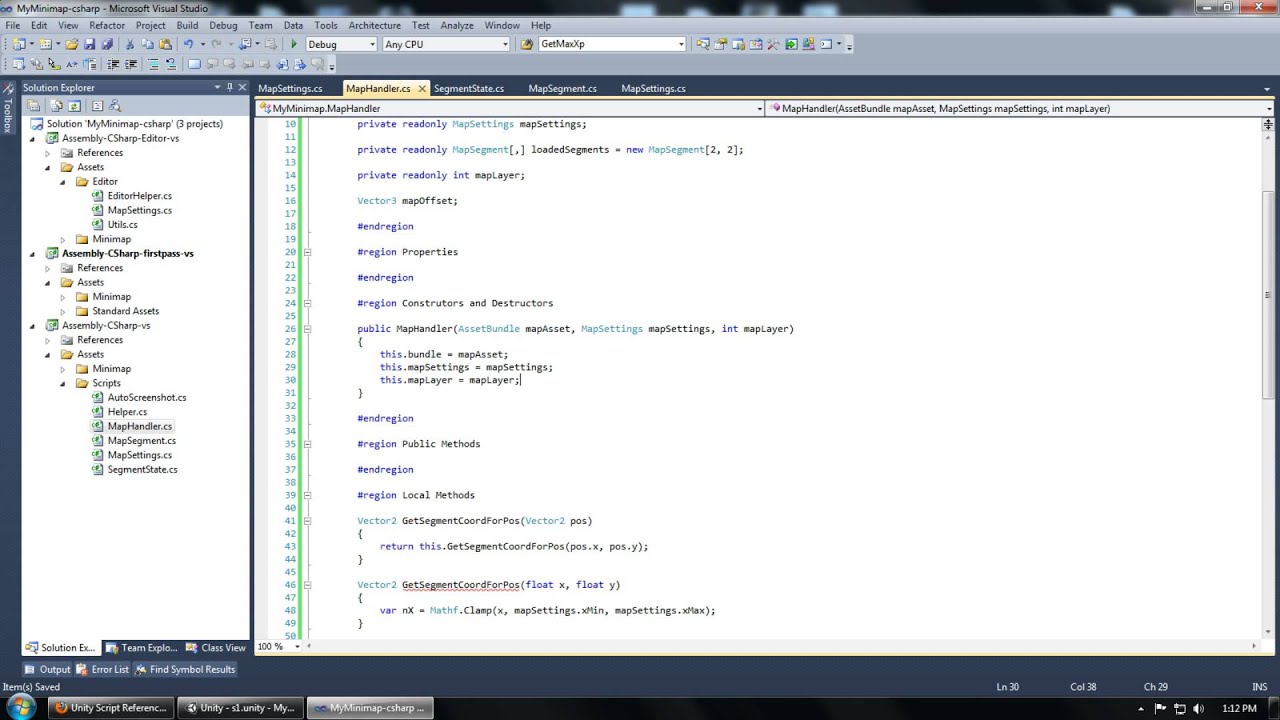Pin the Solution Explorer panel (auto hide)
This screenshot has width=1280, height=720.
[229, 88]
